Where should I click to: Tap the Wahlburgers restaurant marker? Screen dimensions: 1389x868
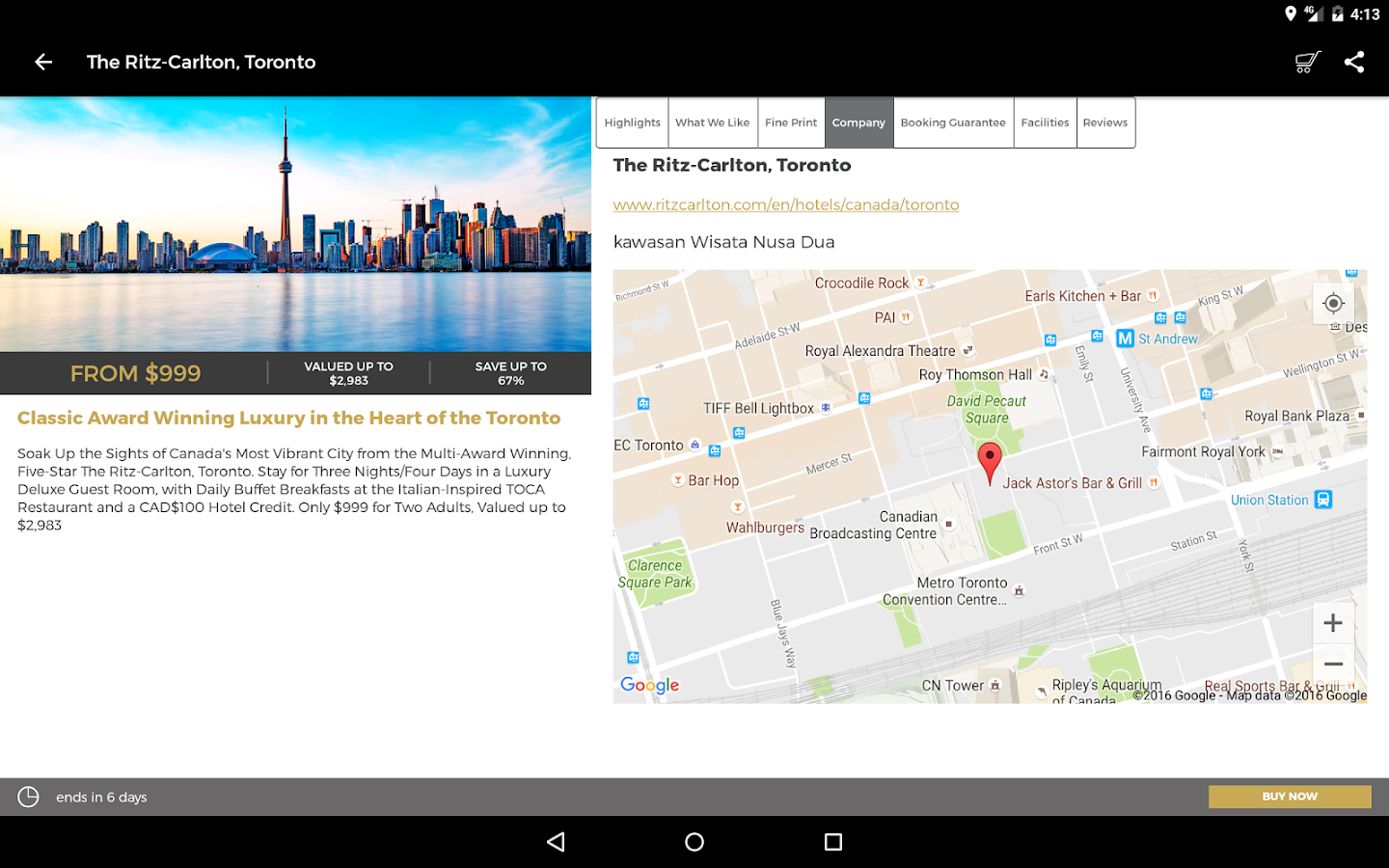coord(738,507)
